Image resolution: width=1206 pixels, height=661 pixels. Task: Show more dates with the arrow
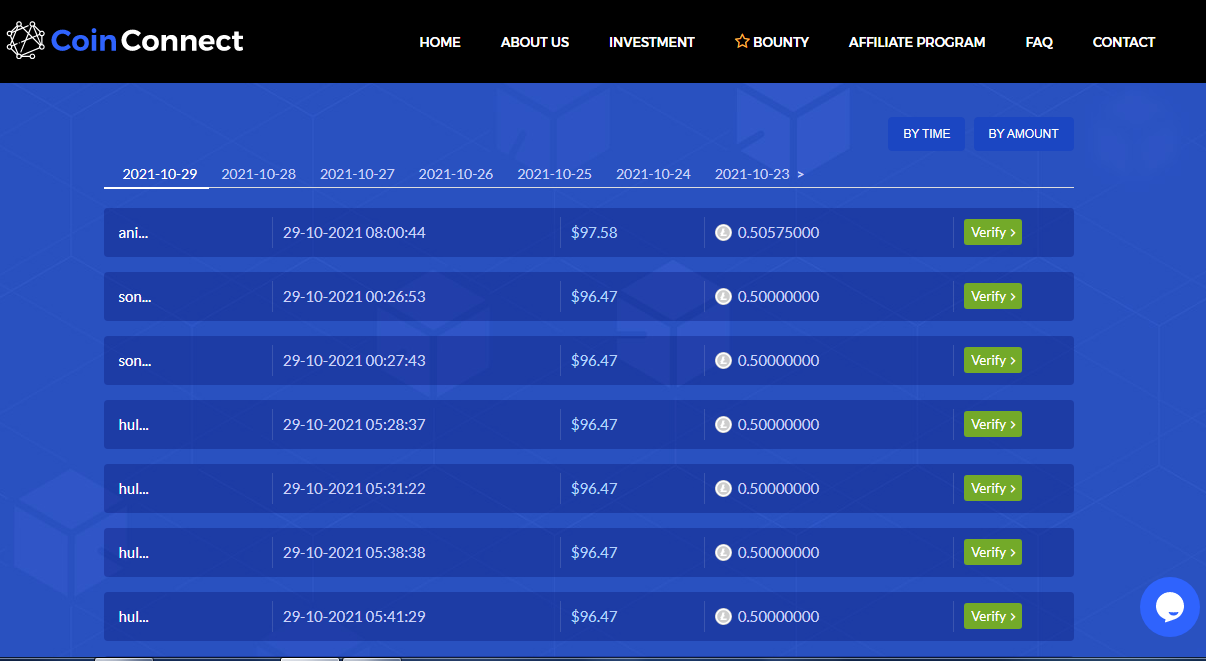coord(800,174)
